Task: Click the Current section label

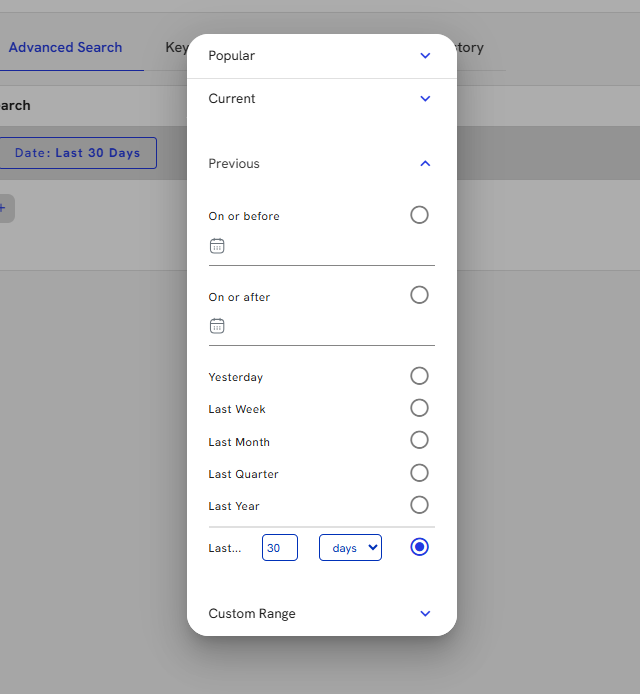Action: coord(232,99)
